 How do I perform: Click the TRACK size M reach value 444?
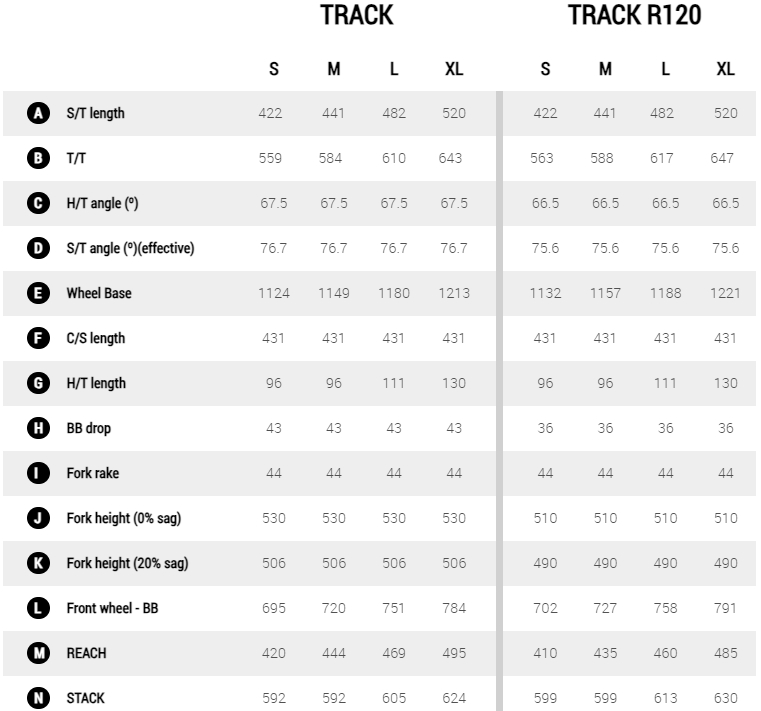pyautogui.click(x=334, y=653)
